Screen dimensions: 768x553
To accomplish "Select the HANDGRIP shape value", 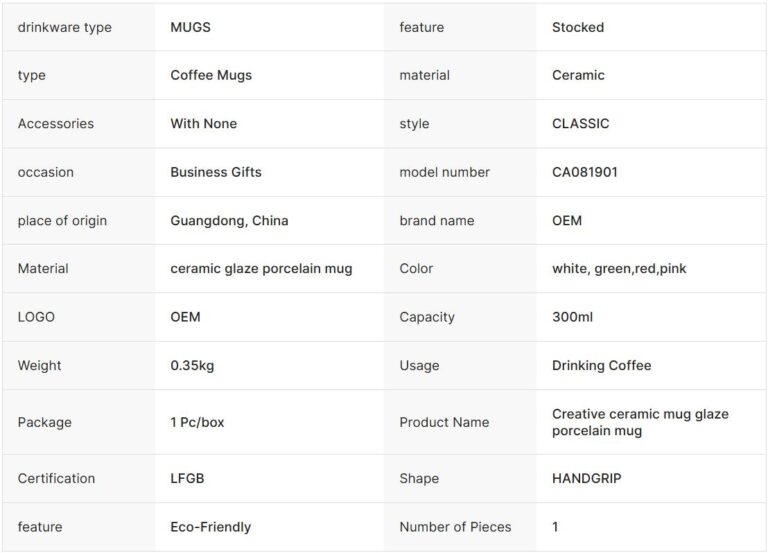I will click(x=586, y=478).
